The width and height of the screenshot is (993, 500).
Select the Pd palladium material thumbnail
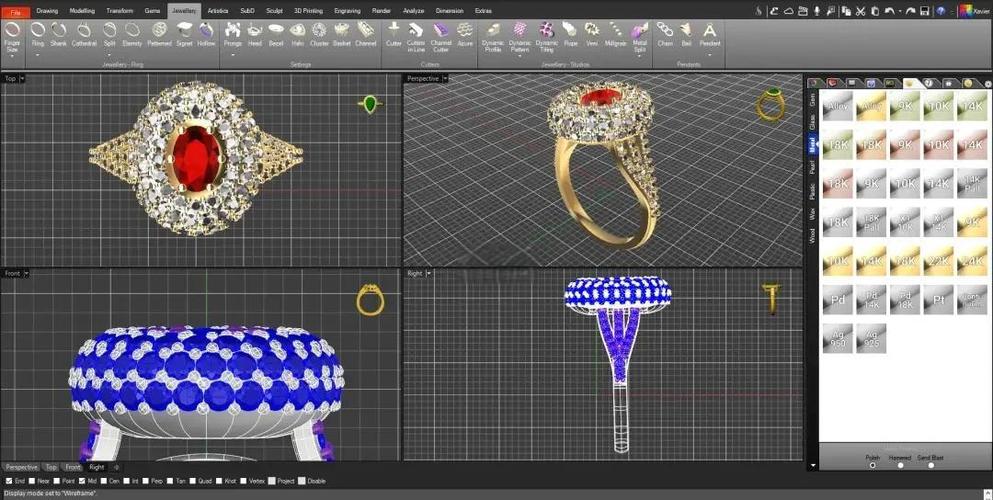838,300
